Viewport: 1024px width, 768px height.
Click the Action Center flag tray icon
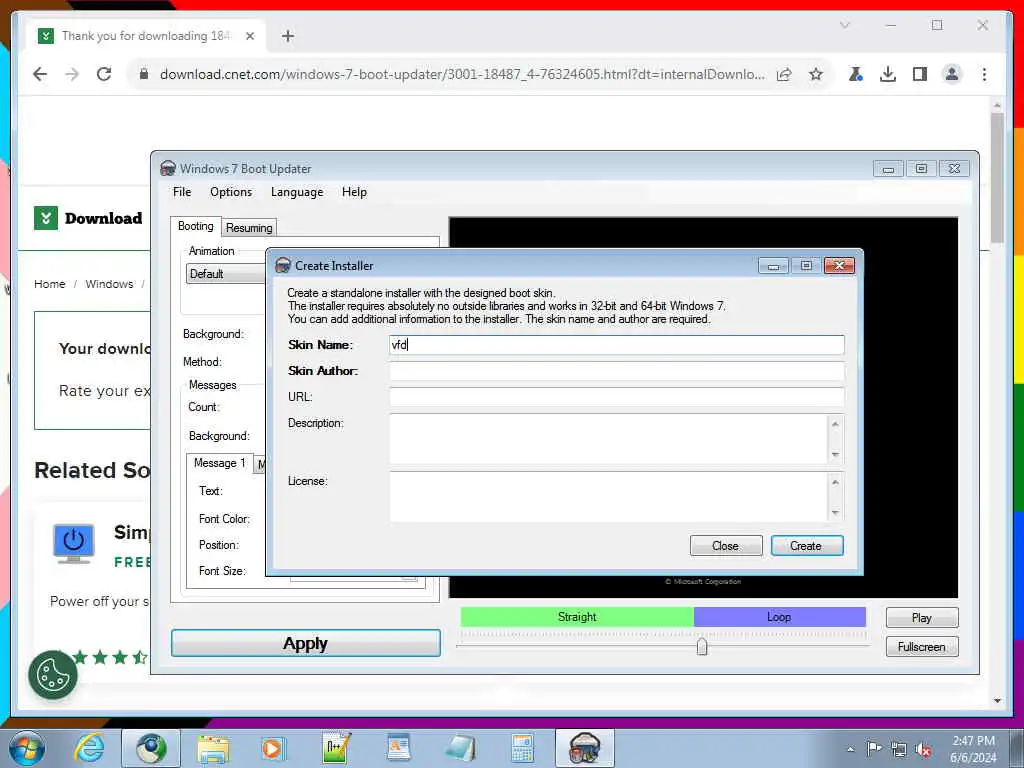click(x=874, y=749)
